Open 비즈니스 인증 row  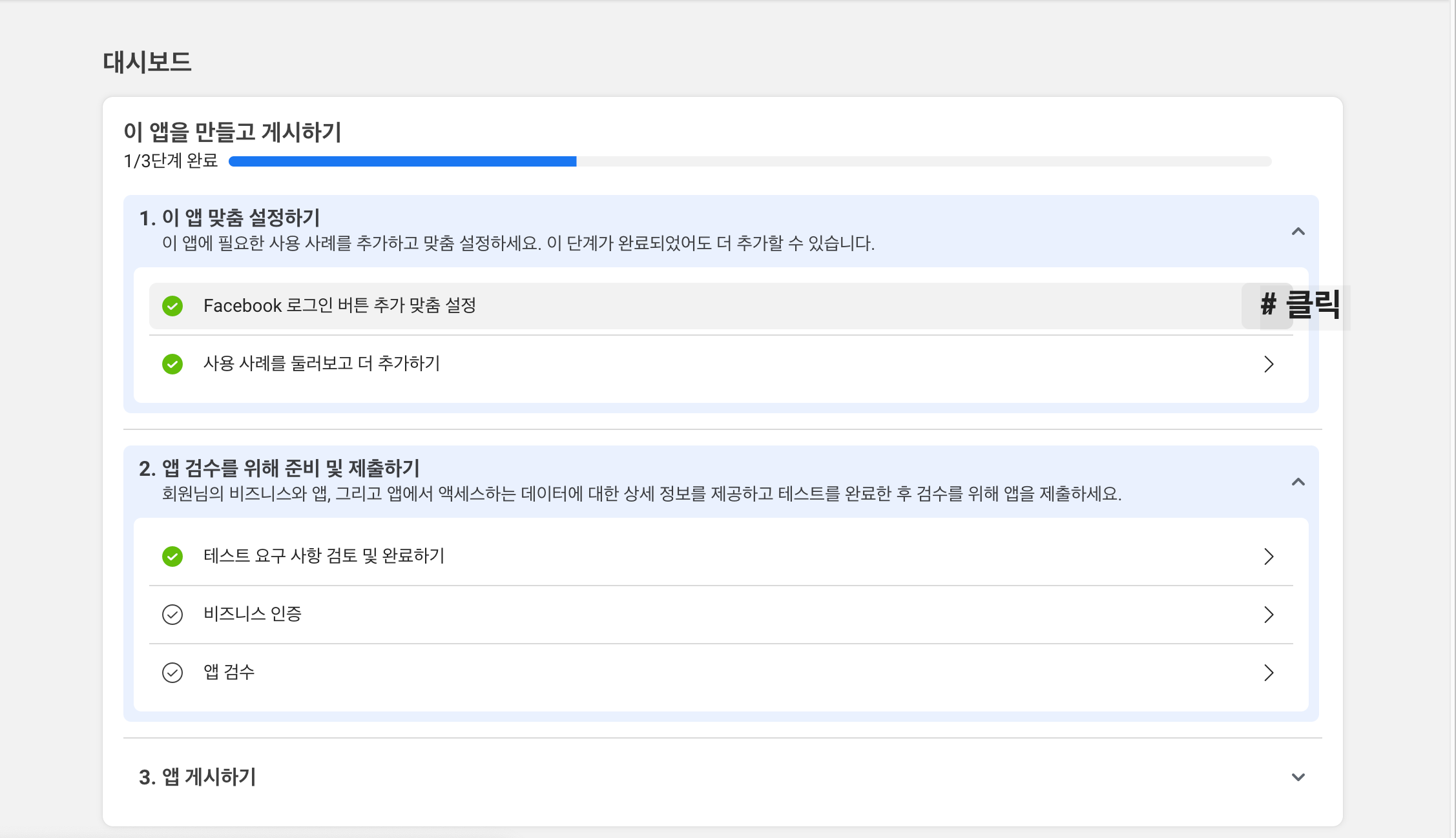(x=721, y=615)
